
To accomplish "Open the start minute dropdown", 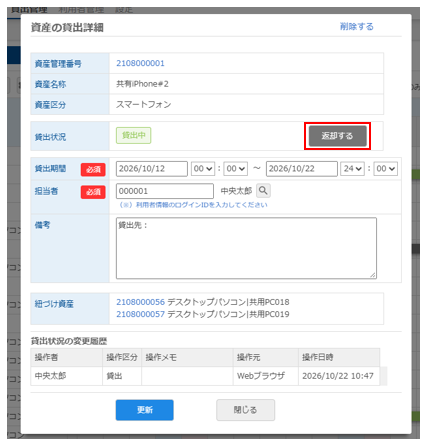I will [235, 169].
